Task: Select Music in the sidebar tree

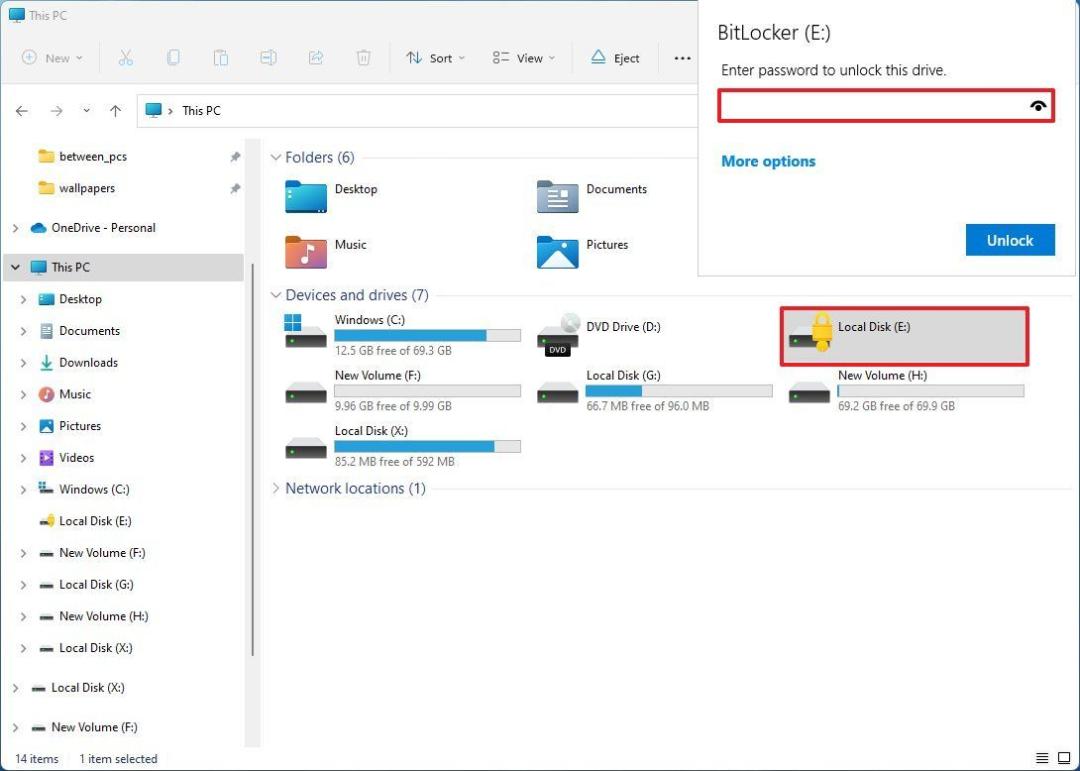Action: pyautogui.click(x=74, y=394)
